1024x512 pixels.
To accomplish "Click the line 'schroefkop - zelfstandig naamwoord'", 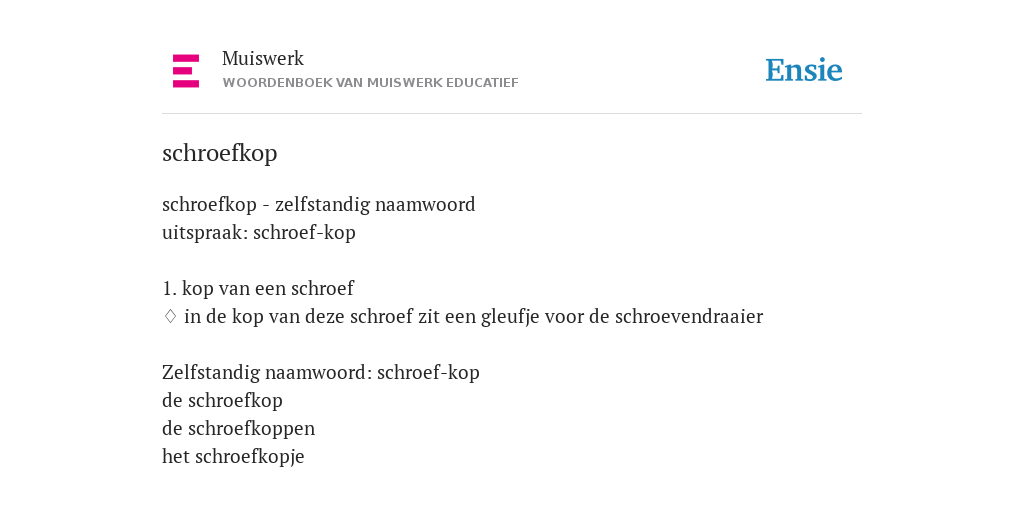I will tap(319, 205).
